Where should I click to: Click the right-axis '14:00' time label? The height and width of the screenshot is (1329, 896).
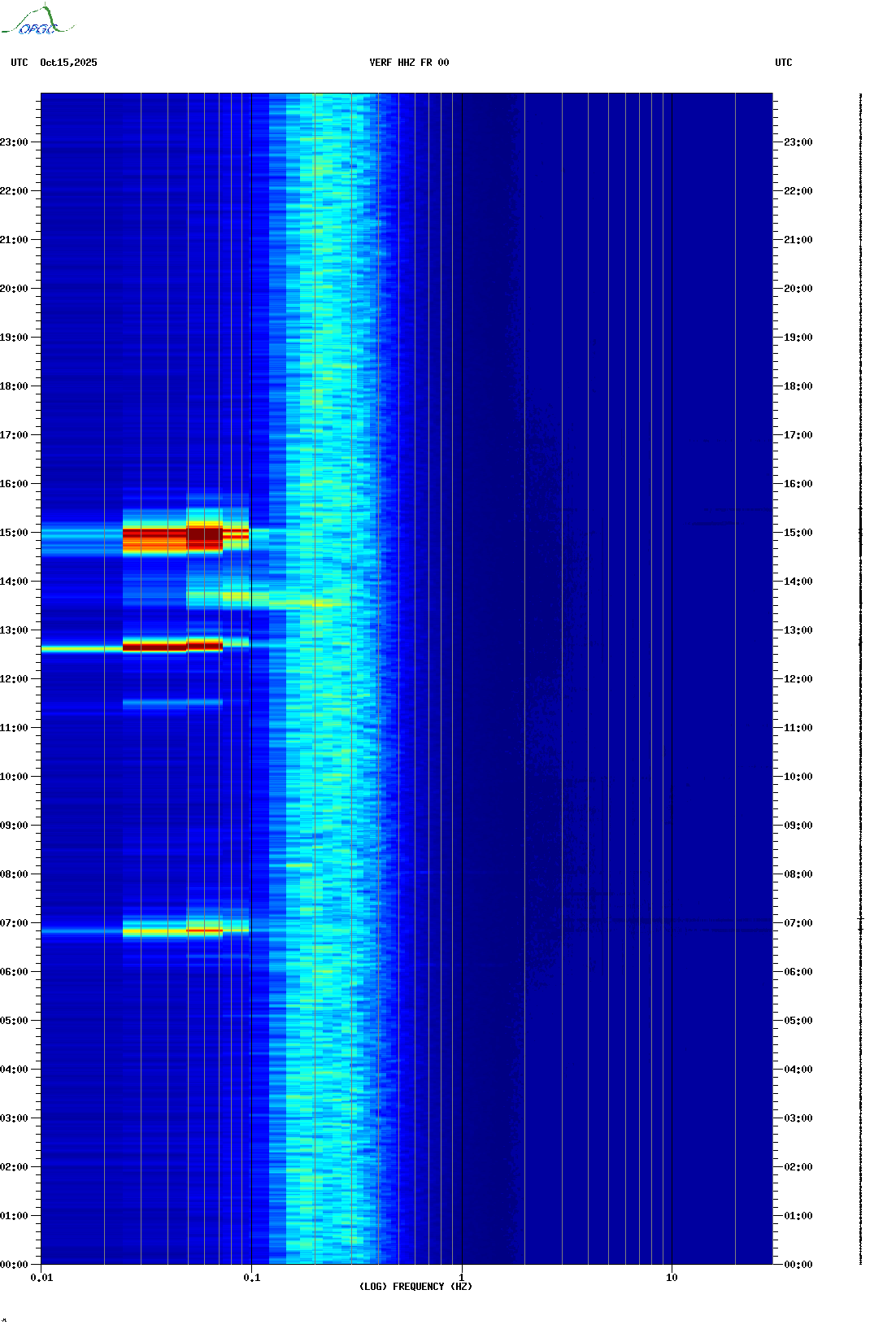[798, 582]
